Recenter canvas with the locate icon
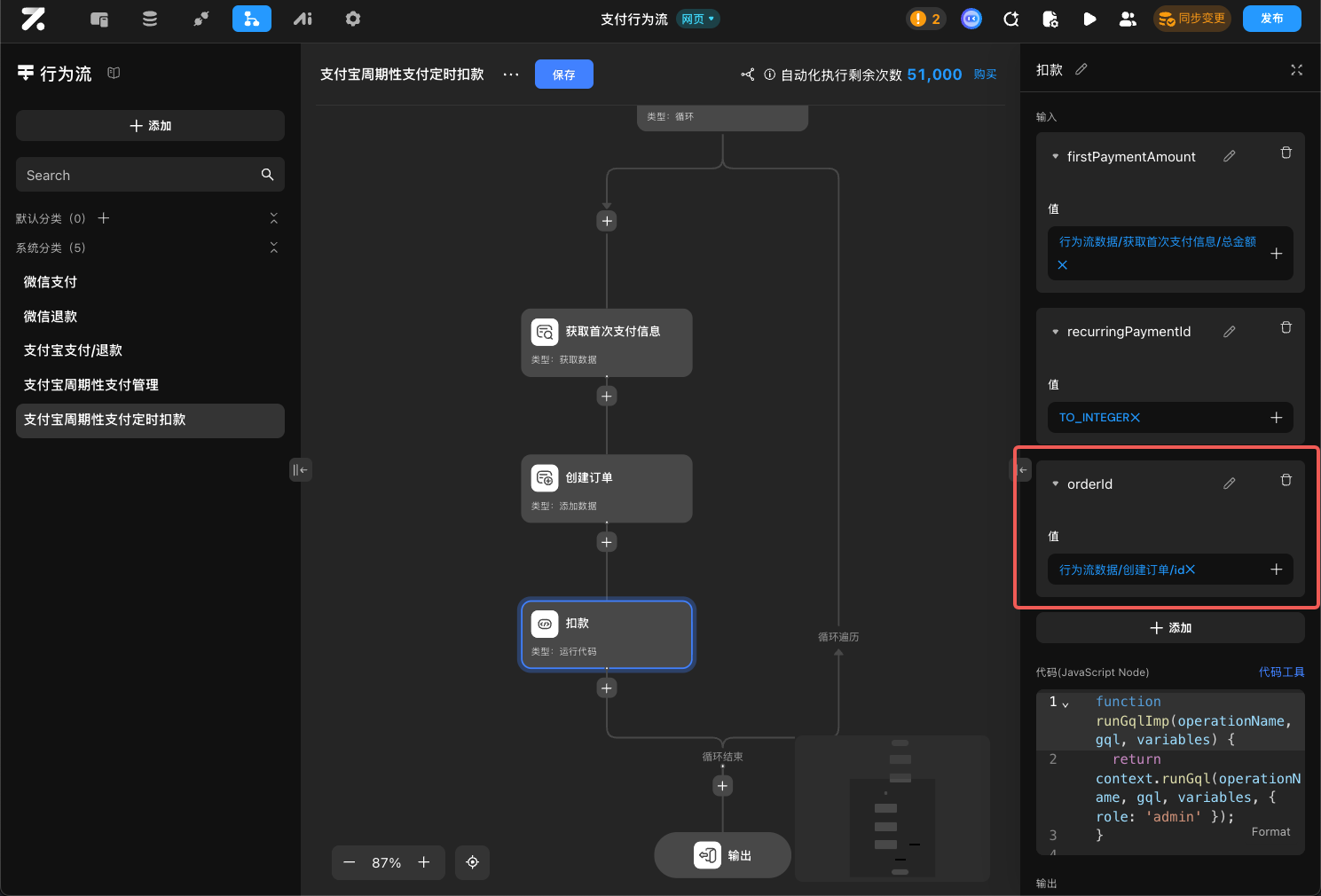 coord(472,862)
